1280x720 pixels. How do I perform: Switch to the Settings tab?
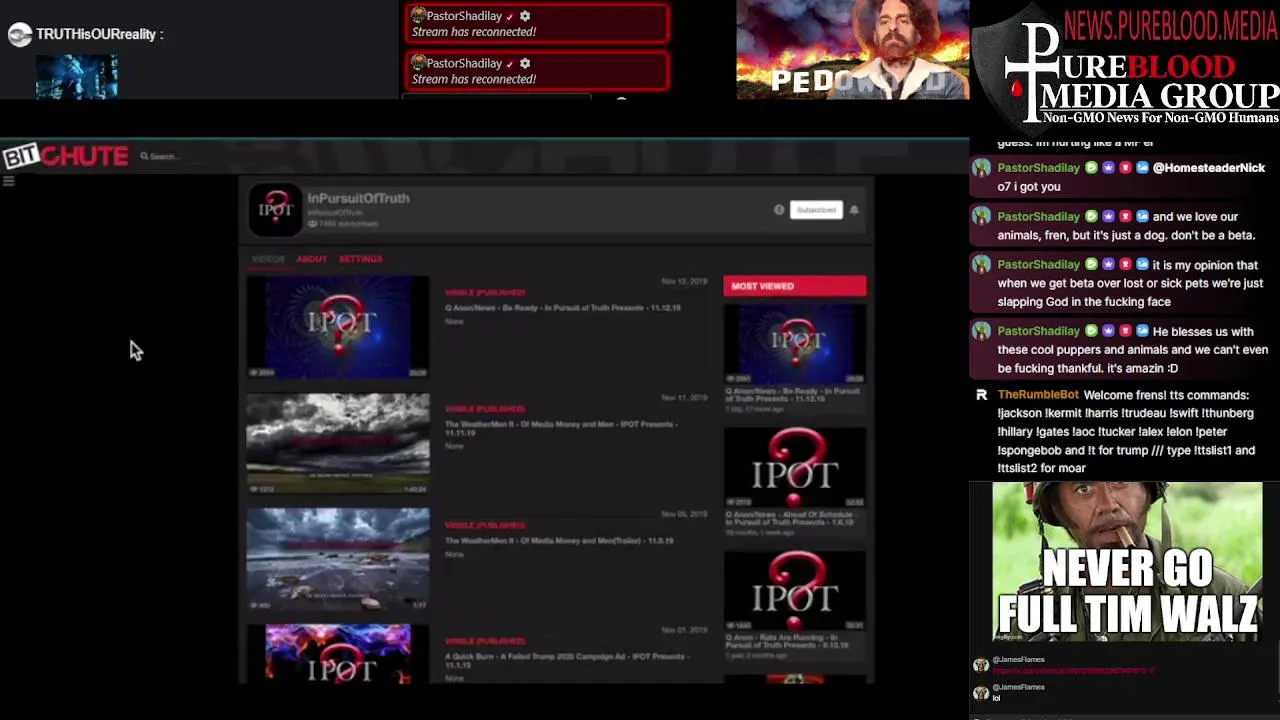(x=360, y=259)
